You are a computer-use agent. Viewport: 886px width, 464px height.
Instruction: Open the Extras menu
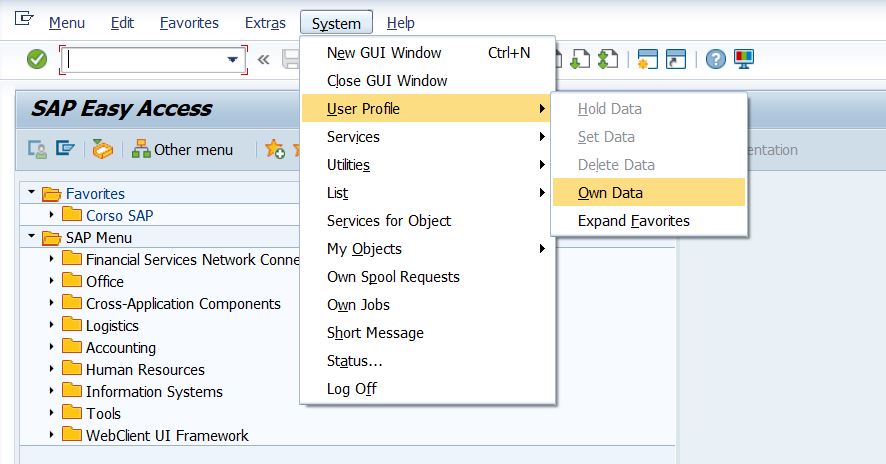[x=265, y=23]
